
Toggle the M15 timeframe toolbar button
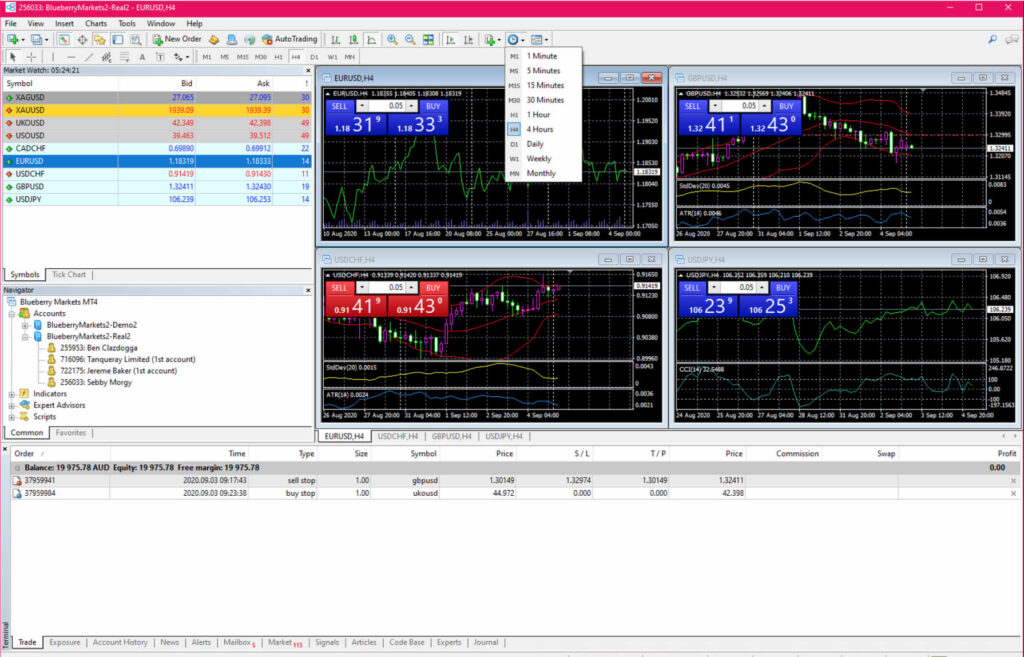[x=242, y=57]
